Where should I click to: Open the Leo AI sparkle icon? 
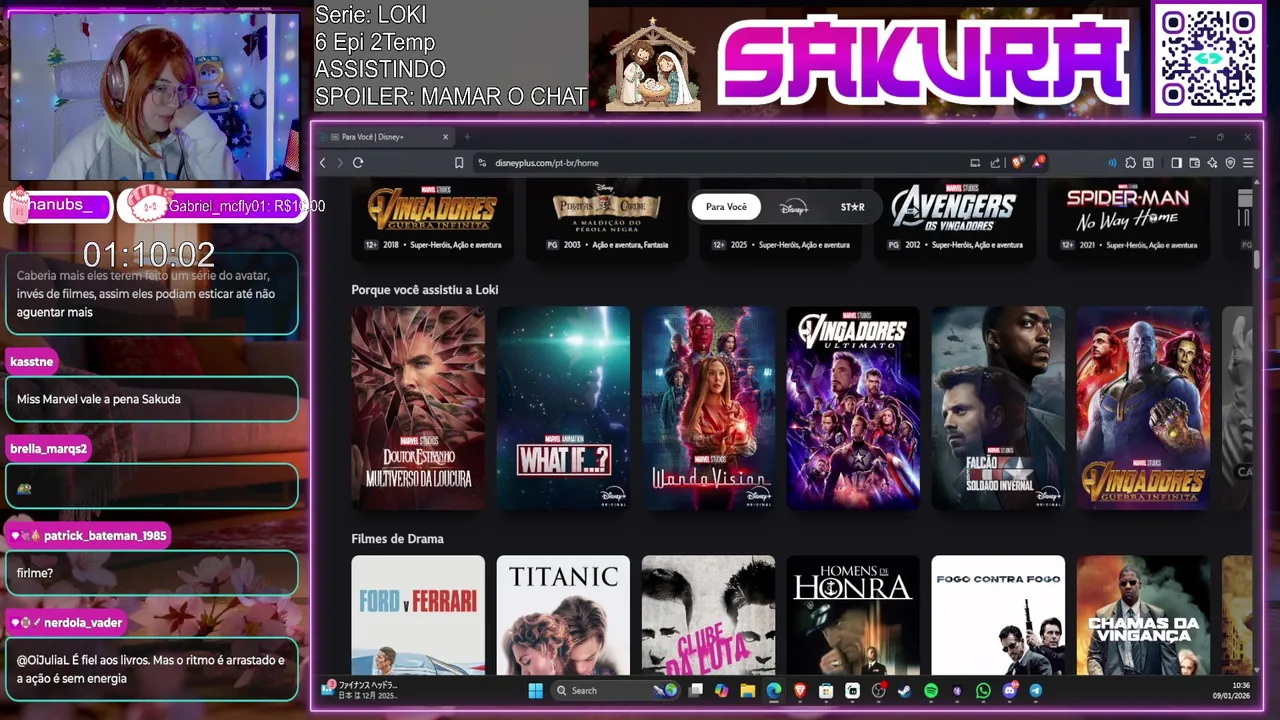pos(1212,163)
